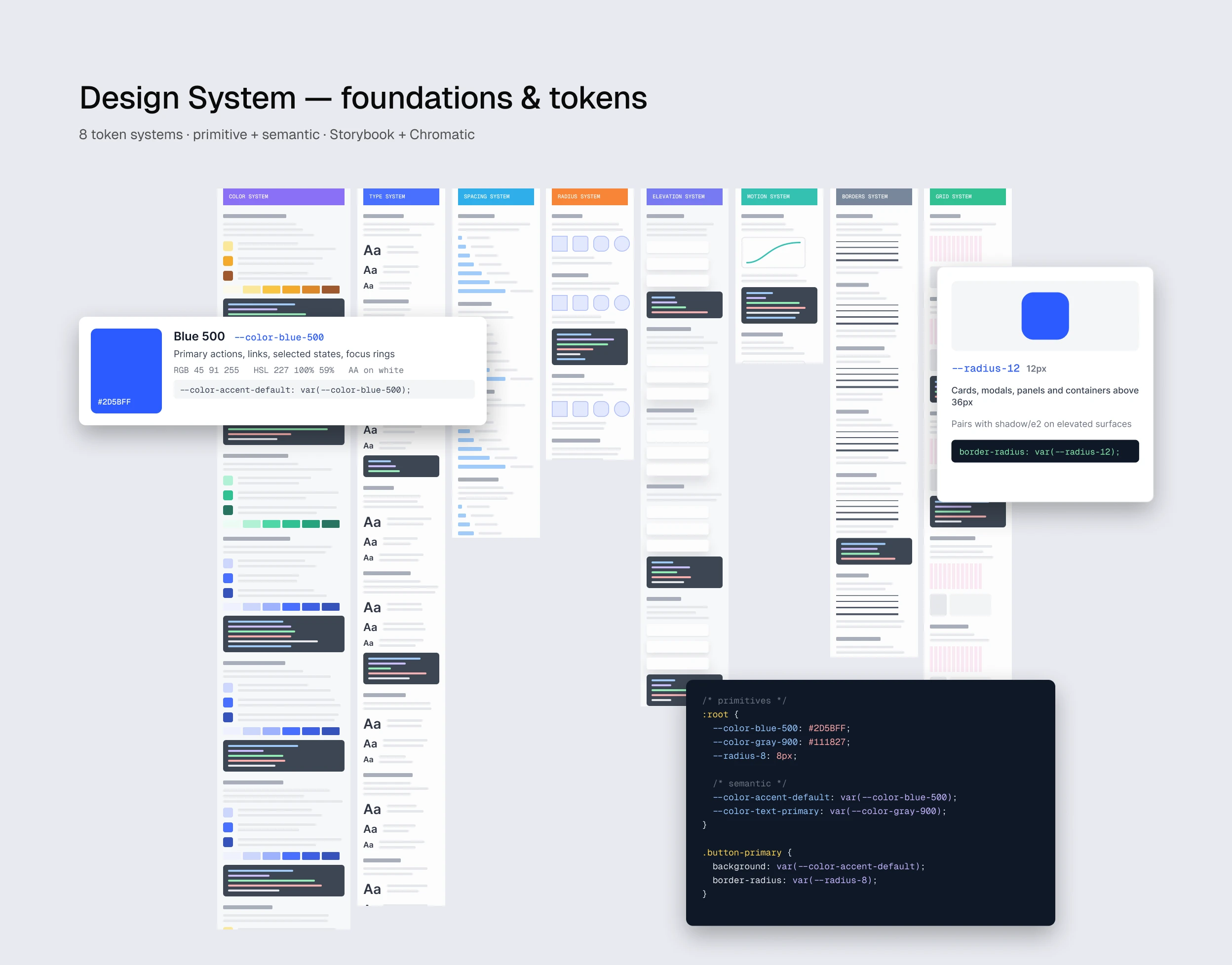Open the TYPE SYSTEM column header
This screenshot has height=965, width=1232.
pyautogui.click(x=401, y=197)
